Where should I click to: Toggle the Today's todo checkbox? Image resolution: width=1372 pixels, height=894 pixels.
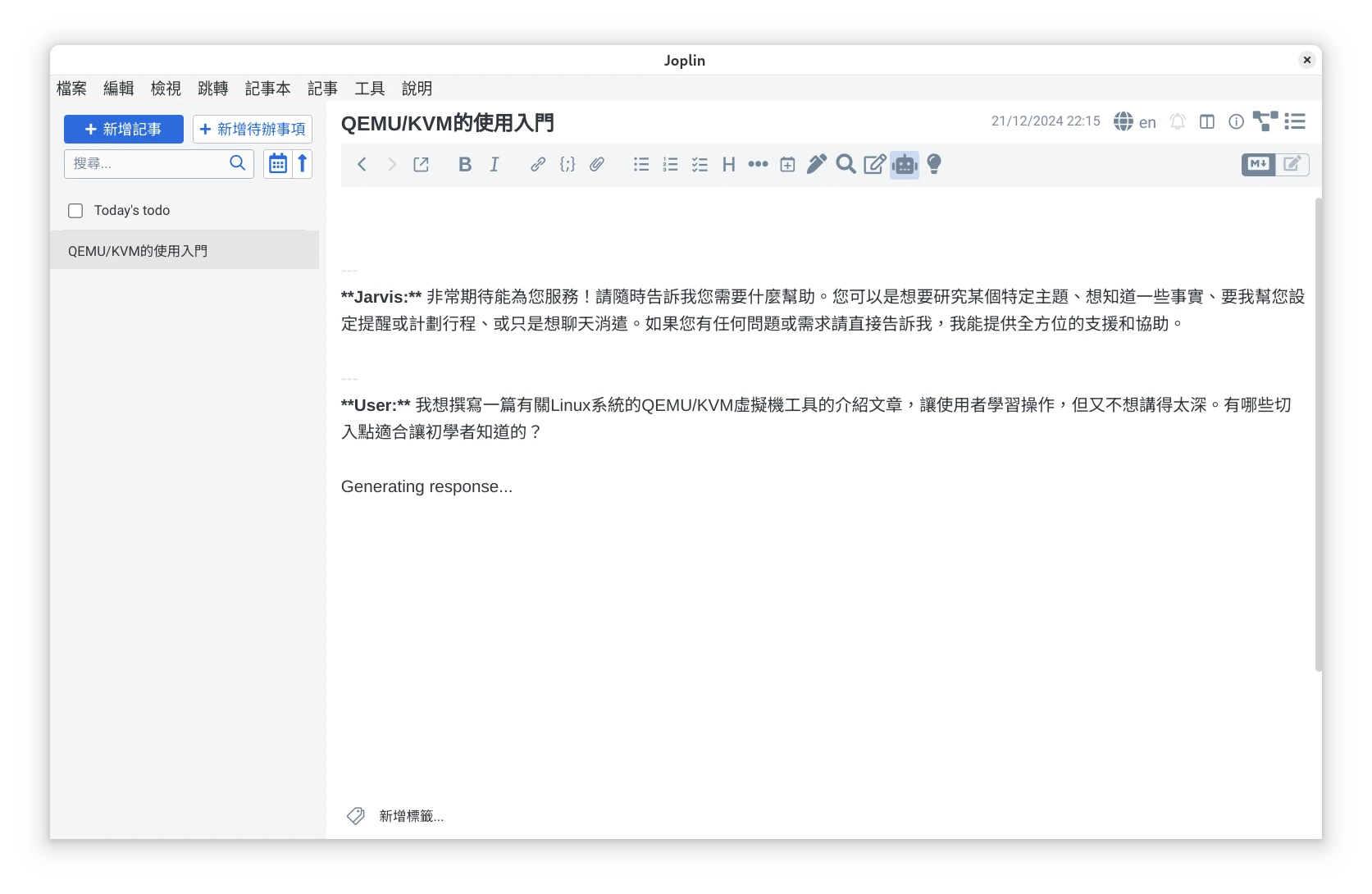point(75,210)
